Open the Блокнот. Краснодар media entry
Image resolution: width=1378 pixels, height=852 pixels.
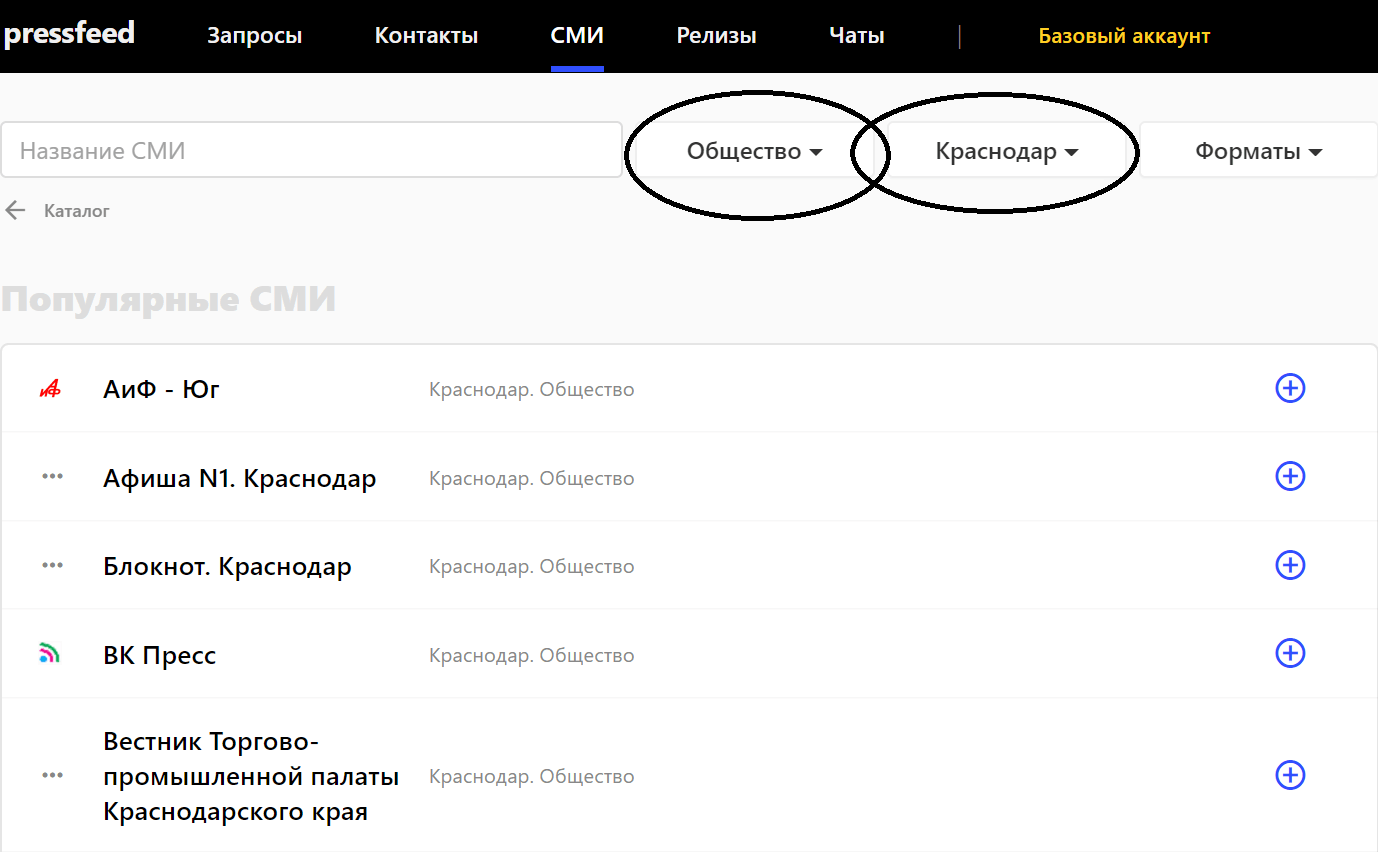pyautogui.click(x=227, y=567)
